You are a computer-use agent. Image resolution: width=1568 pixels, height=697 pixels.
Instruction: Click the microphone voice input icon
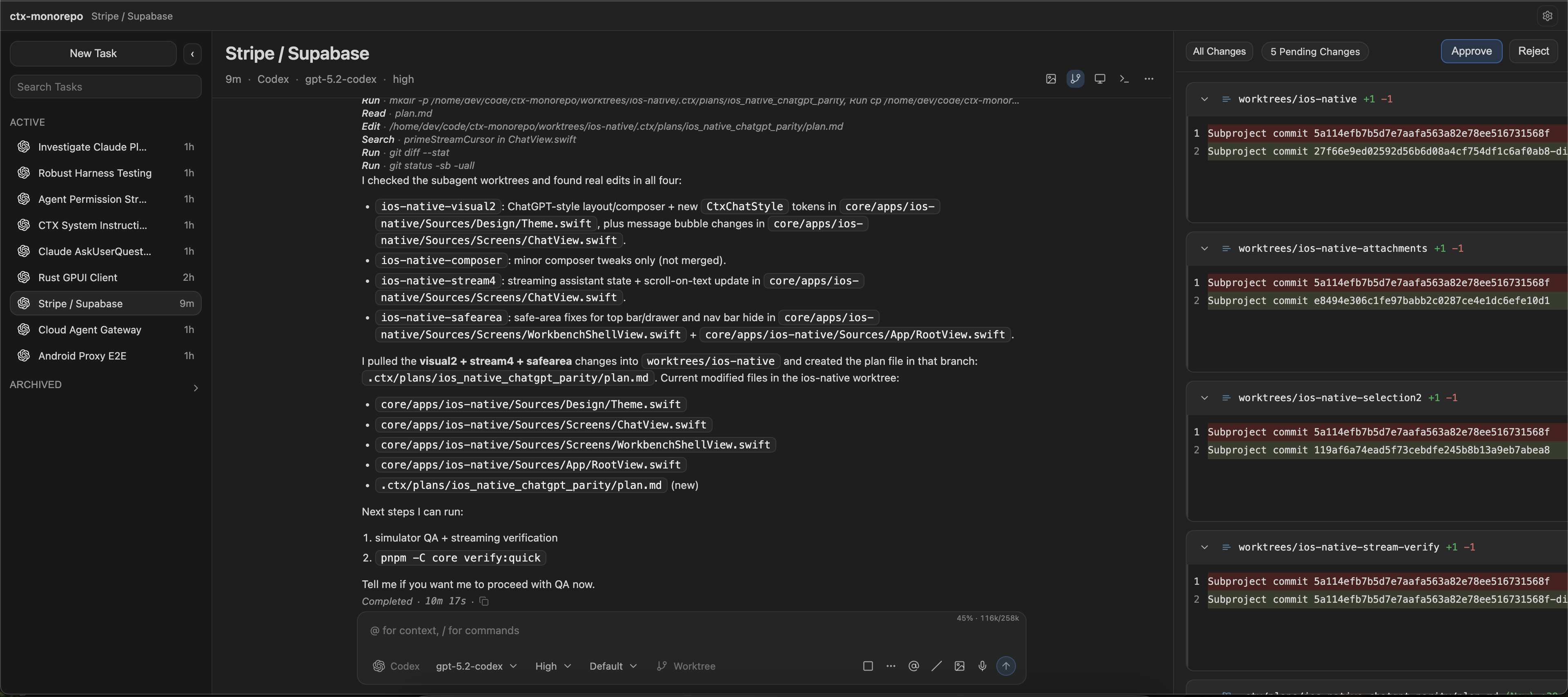click(x=982, y=666)
